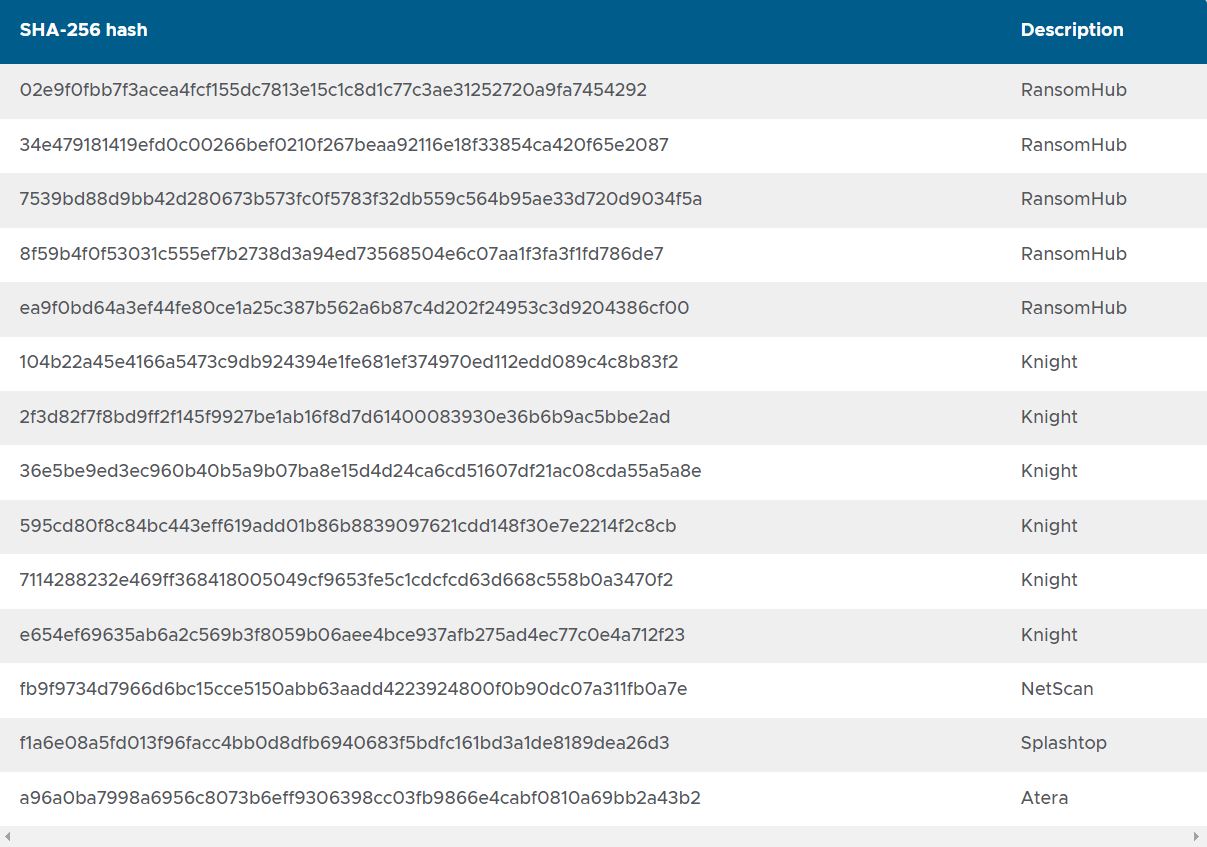Click Knight description for hash 595cd80f8c
The width and height of the screenshot is (1207, 847).
[x=1049, y=526]
